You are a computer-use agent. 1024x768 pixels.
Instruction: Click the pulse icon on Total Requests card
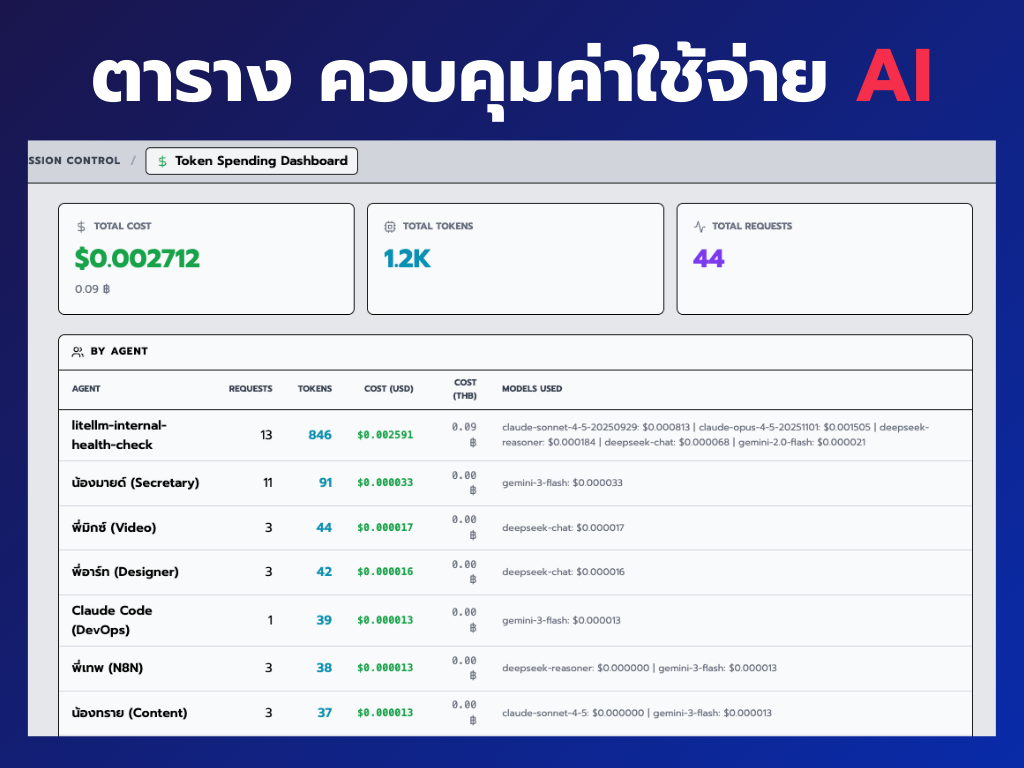tap(700, 225)
